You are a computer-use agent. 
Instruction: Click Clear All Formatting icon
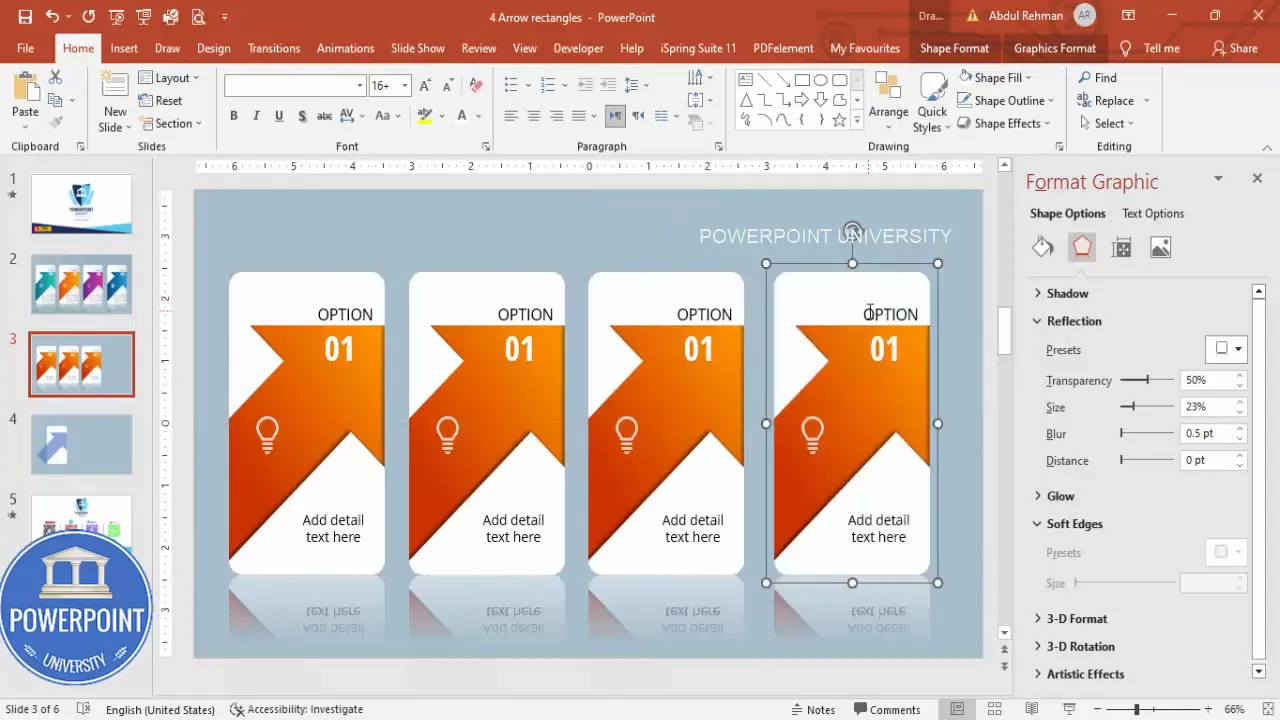[476, 86]
